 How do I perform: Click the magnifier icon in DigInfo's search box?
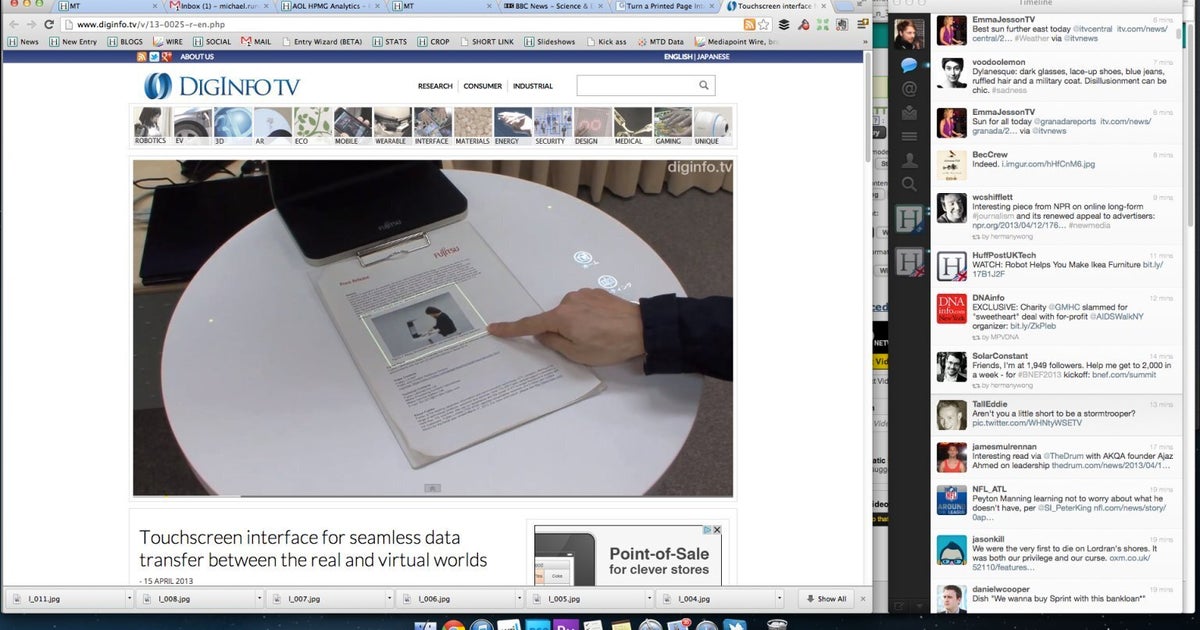(x=704, y=86)
